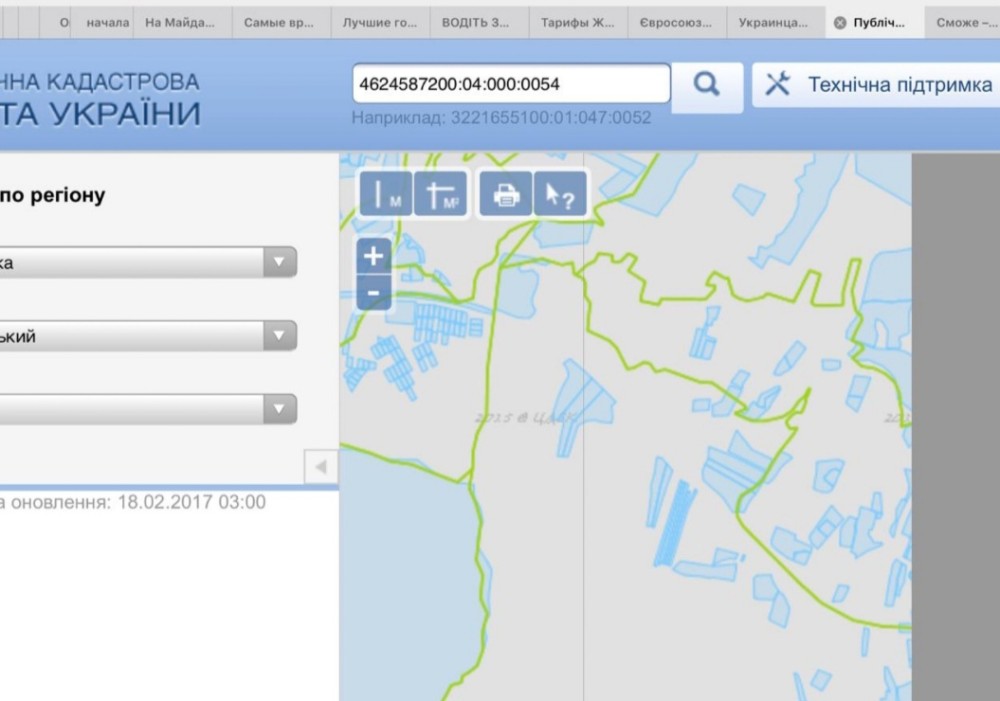The width and height of the screenshot is (1000, 701).
Task: Switch to the ВОДІТЬ З... tab
Action: (x=479, y=23)
